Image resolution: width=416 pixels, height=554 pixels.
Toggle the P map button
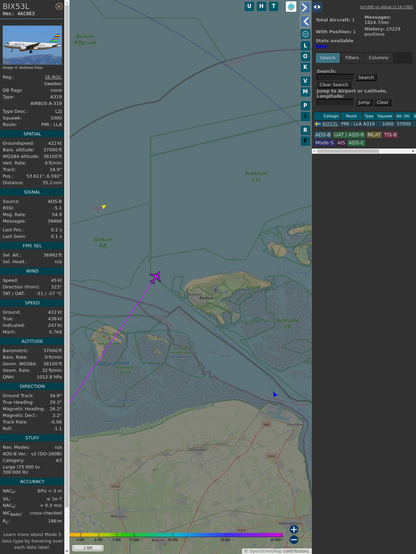(305, 105)
